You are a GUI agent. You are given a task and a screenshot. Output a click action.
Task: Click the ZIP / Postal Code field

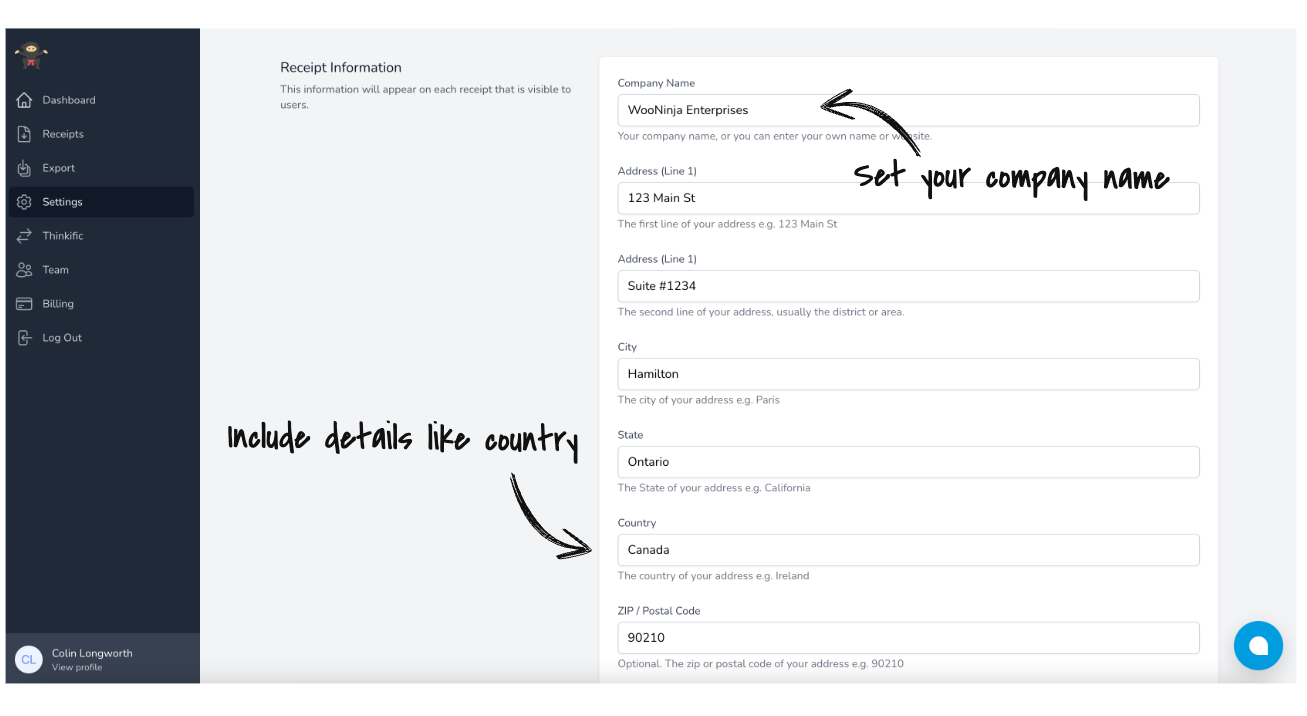click(908, 638)
